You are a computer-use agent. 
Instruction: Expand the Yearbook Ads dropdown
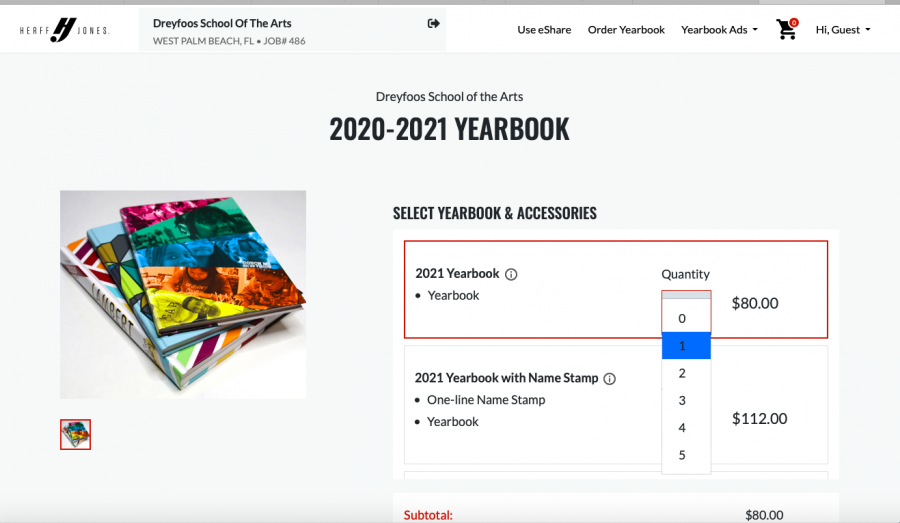[719, 30]
